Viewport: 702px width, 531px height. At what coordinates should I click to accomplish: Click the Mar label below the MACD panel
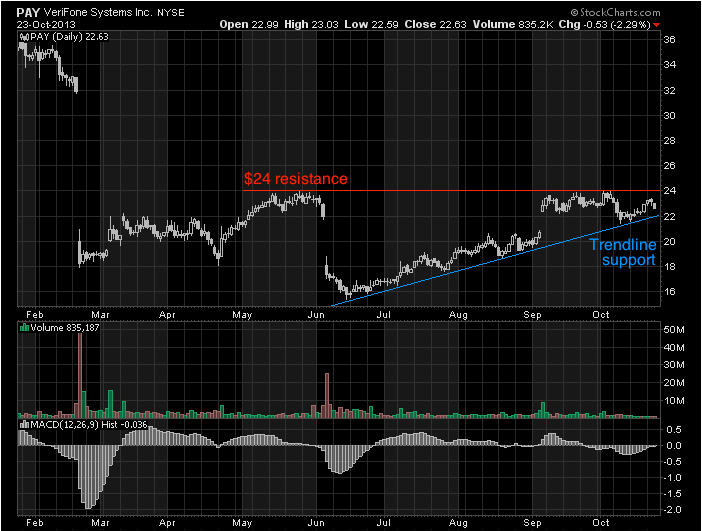(100, 522)
